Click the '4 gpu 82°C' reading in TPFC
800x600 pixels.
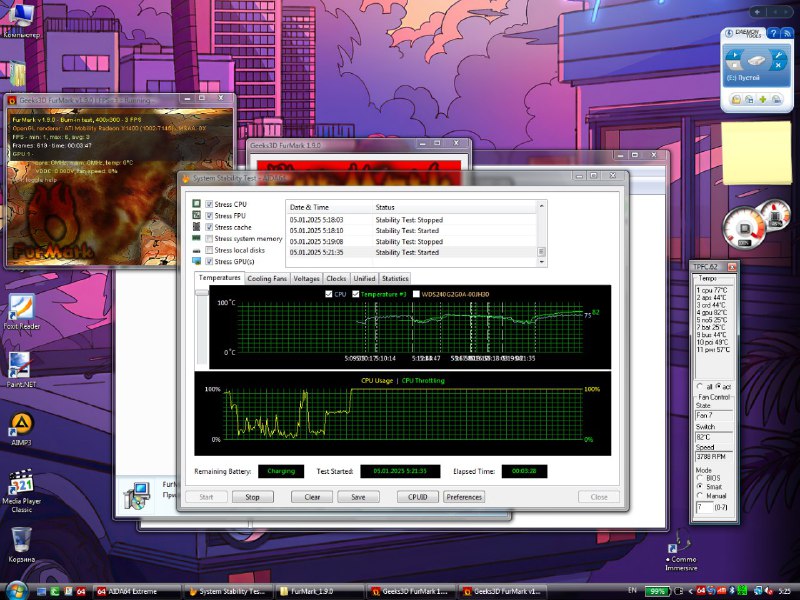point(712,312)
